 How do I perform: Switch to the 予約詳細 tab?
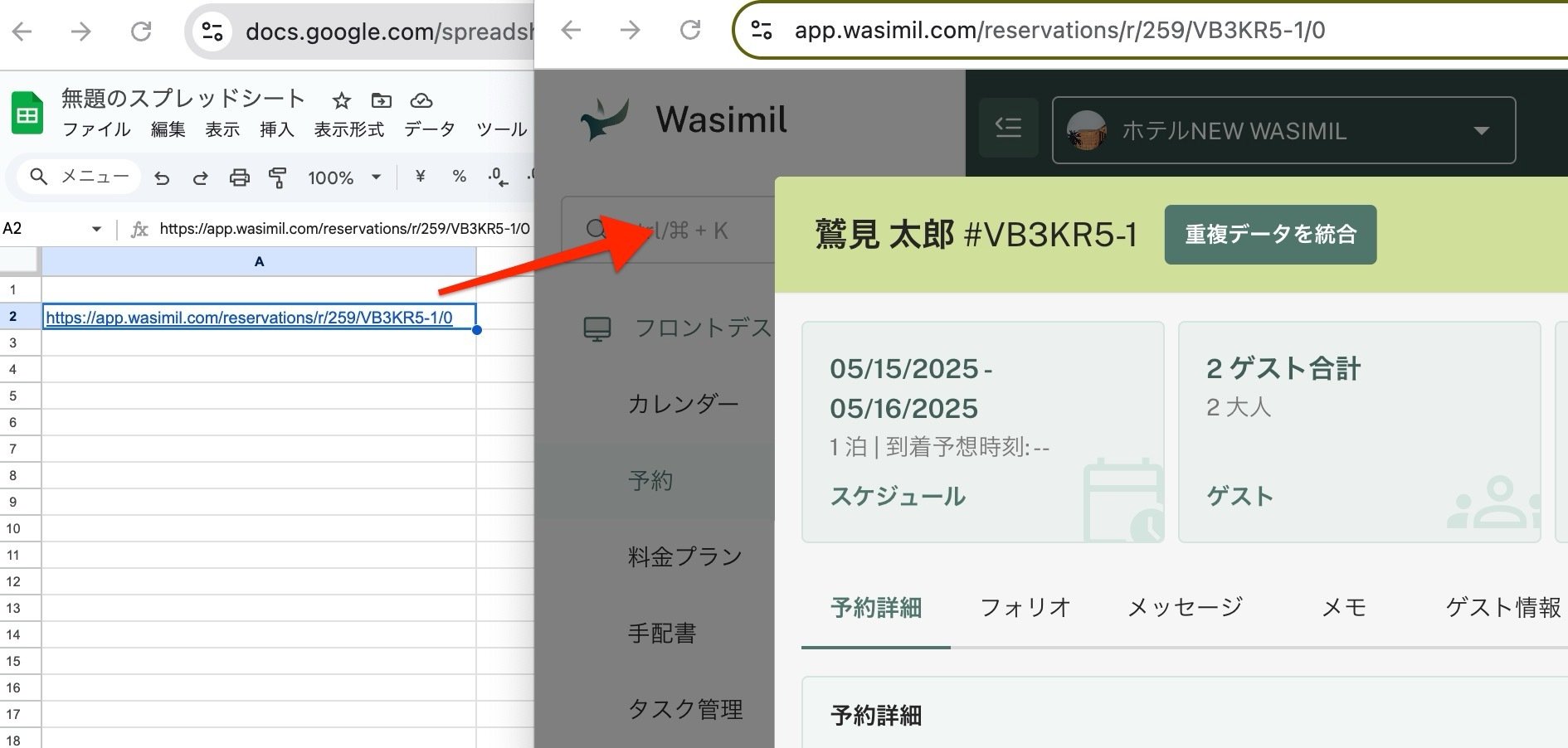(x=876, y=608)
